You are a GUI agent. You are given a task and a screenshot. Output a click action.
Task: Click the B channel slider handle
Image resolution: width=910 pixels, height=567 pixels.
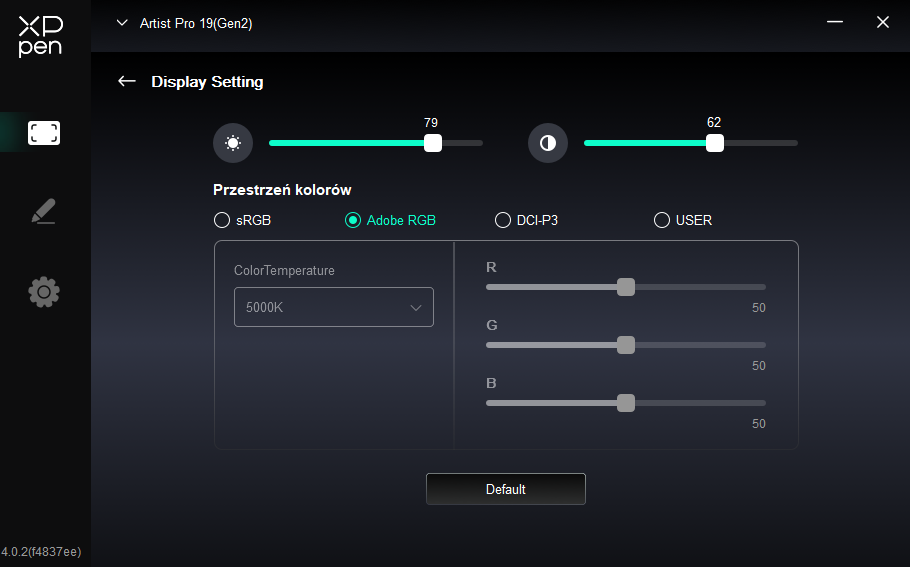pos(626,403)
